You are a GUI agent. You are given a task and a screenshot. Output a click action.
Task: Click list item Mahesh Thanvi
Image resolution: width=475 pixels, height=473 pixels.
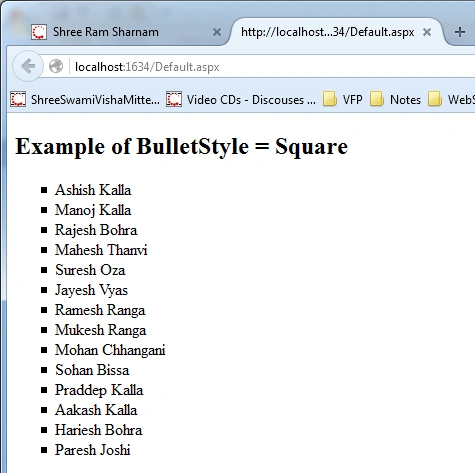101,250
